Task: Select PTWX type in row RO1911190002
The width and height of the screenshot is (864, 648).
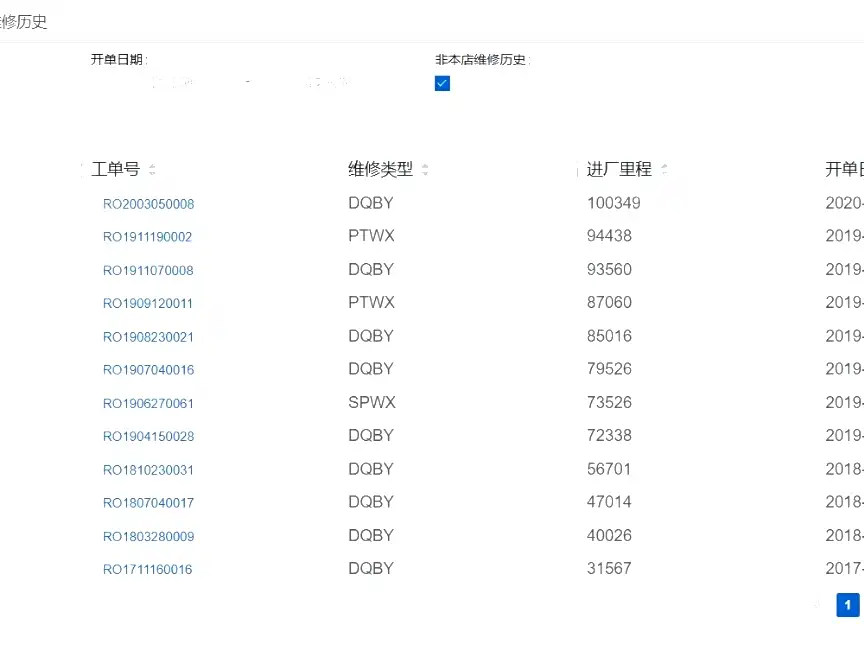Action: pos(371,236)
